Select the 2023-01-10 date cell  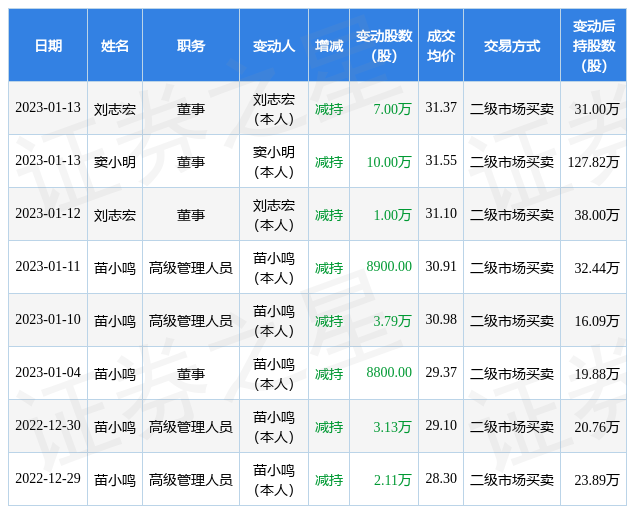pos(48,320)
